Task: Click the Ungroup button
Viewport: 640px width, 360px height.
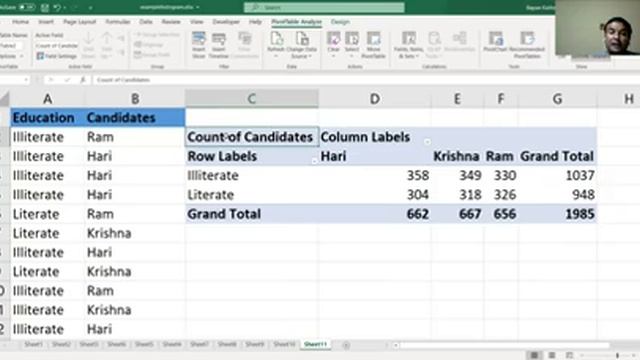Action: [149, 44]
